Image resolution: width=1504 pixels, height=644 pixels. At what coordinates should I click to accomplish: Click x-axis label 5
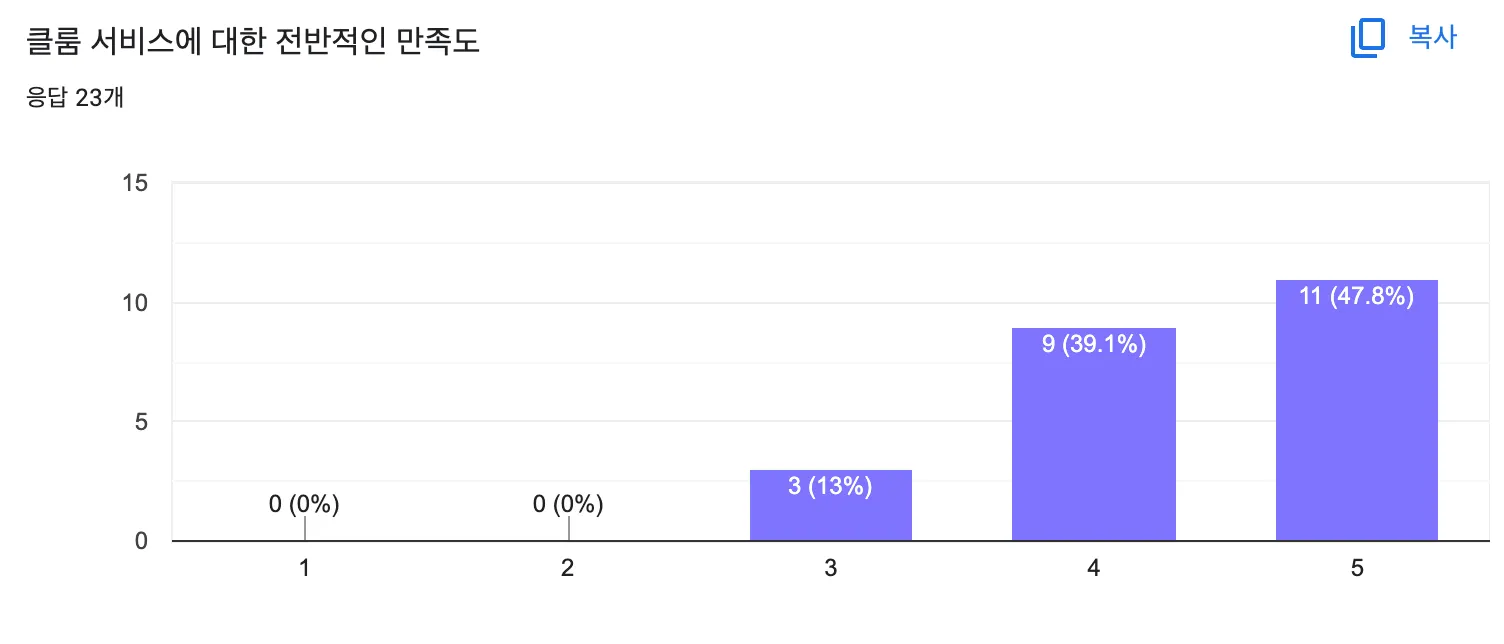click(x=1357, y=568)
